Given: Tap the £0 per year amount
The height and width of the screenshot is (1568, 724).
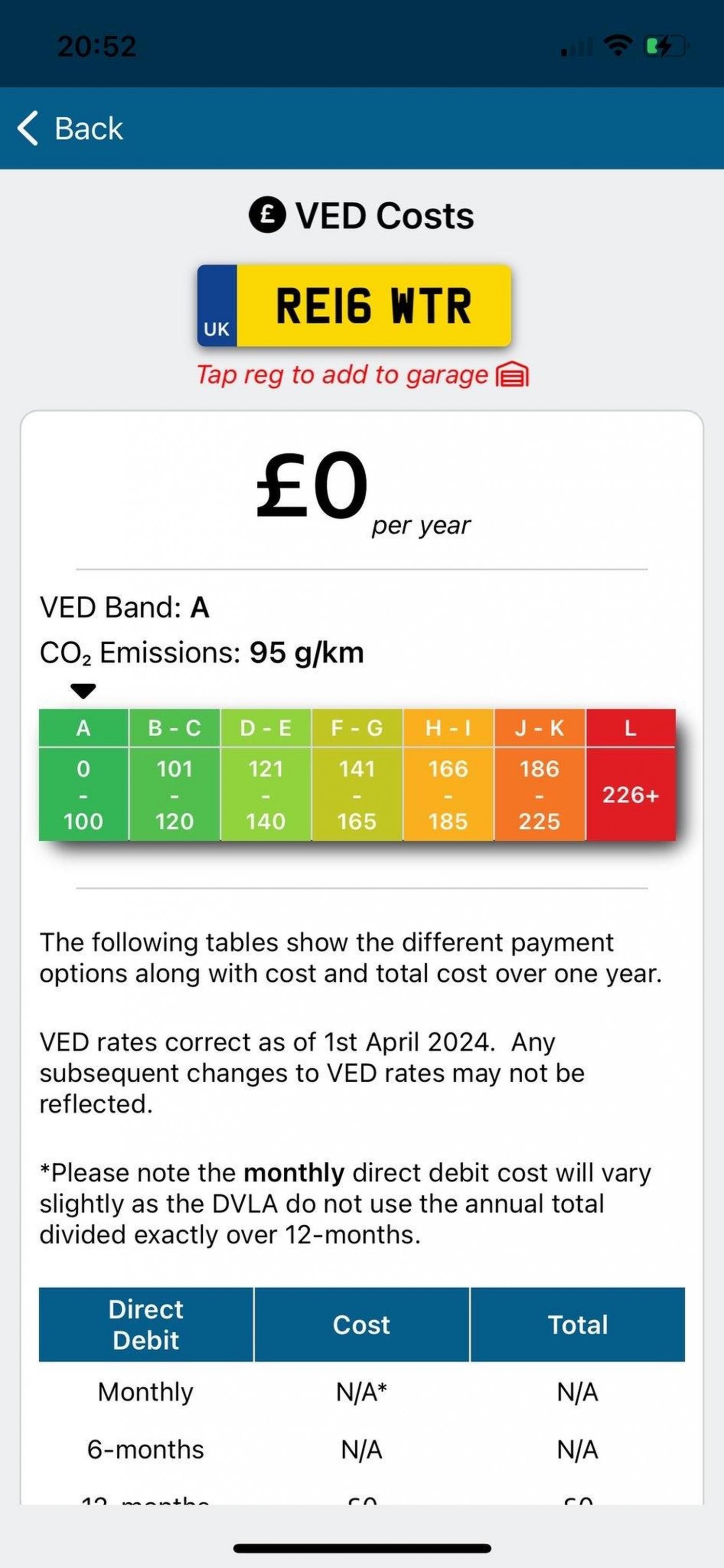Looking at the screenshot, I should point(362,490).
